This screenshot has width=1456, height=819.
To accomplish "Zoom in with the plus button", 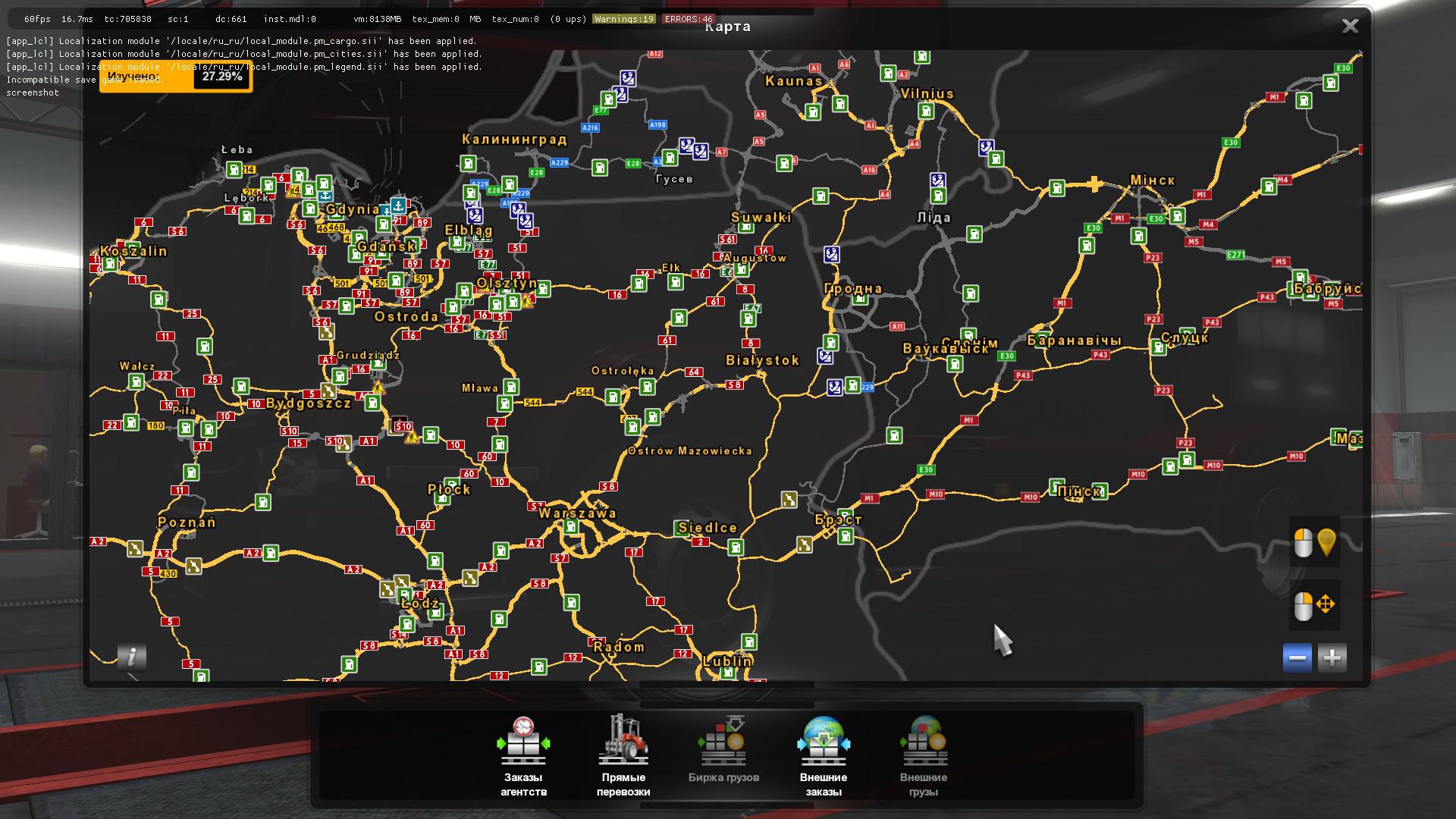I will pos(1332,657).
